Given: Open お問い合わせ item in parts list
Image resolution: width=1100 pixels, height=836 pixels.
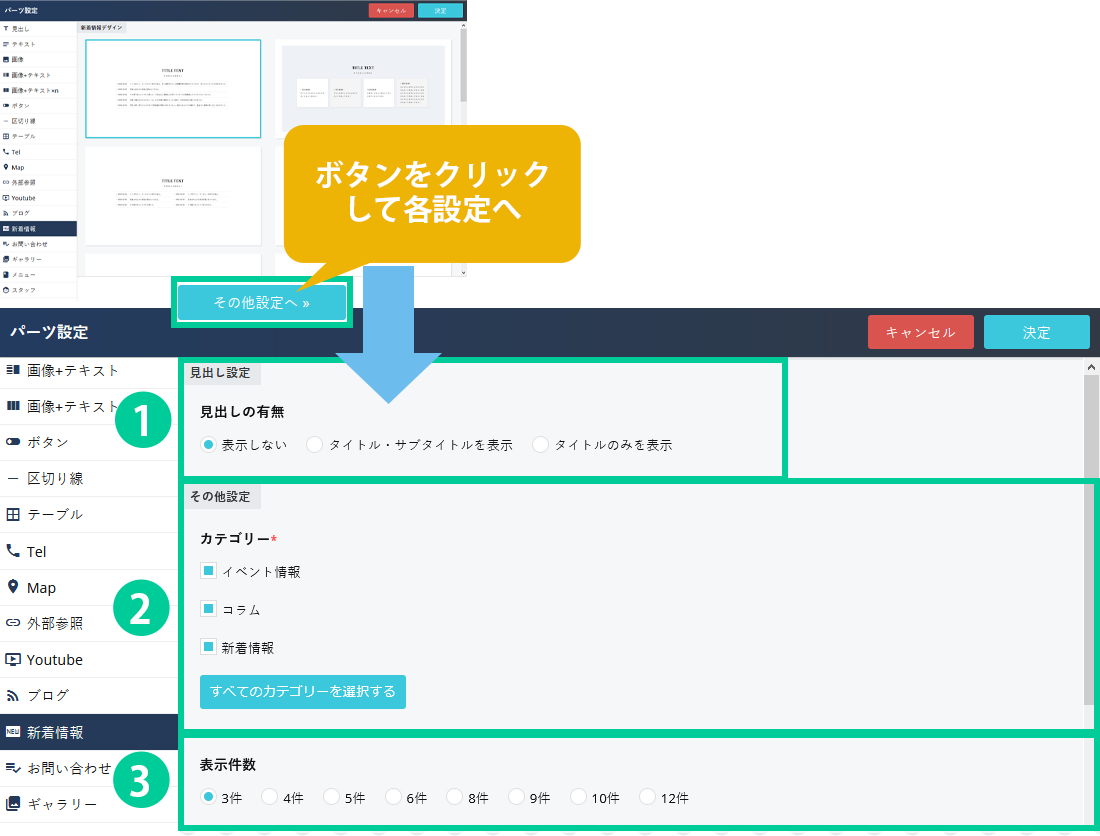Looking at the screenshot, I should pos(68,768).
